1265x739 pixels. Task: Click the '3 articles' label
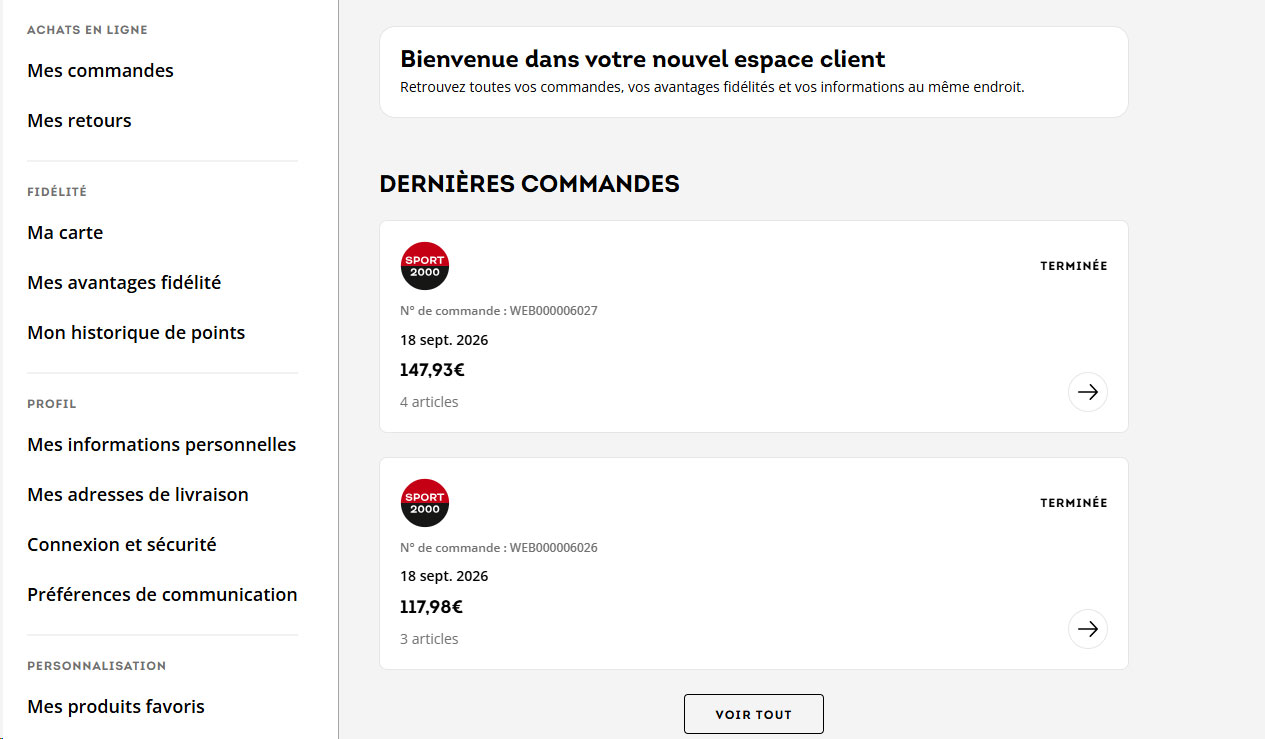click(429, 639)
